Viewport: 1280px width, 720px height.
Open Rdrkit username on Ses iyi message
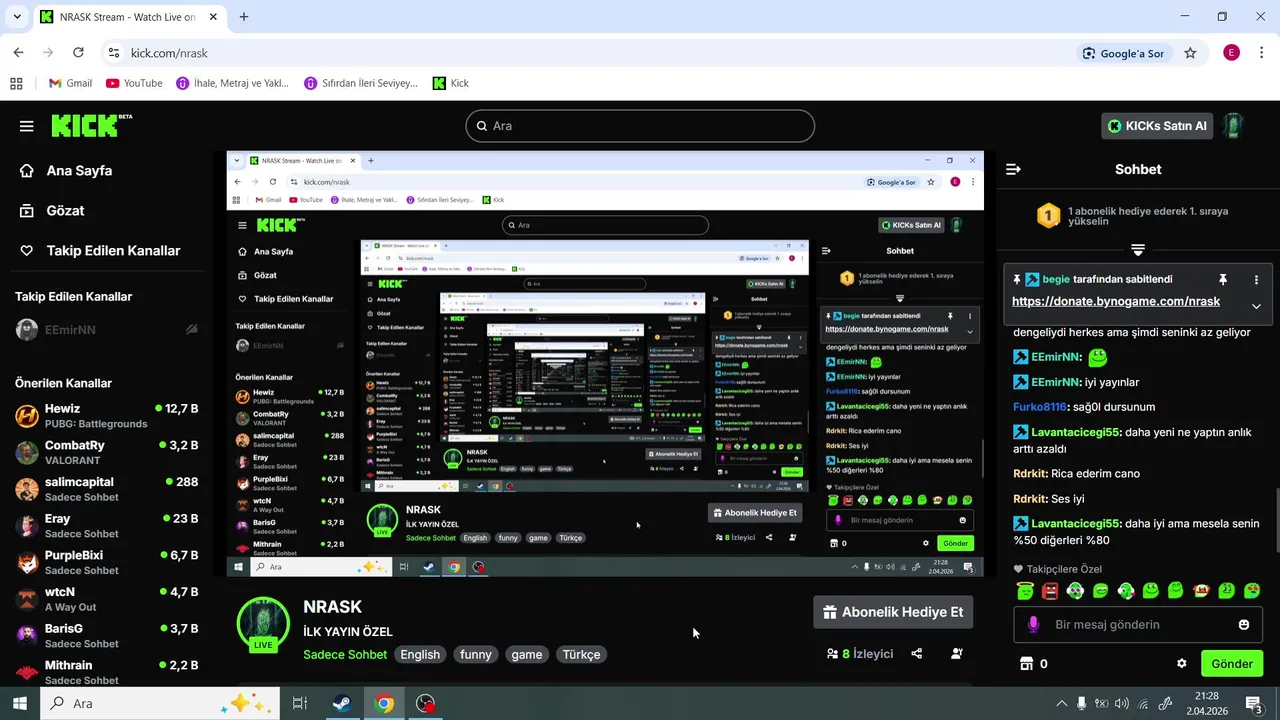1029,499
